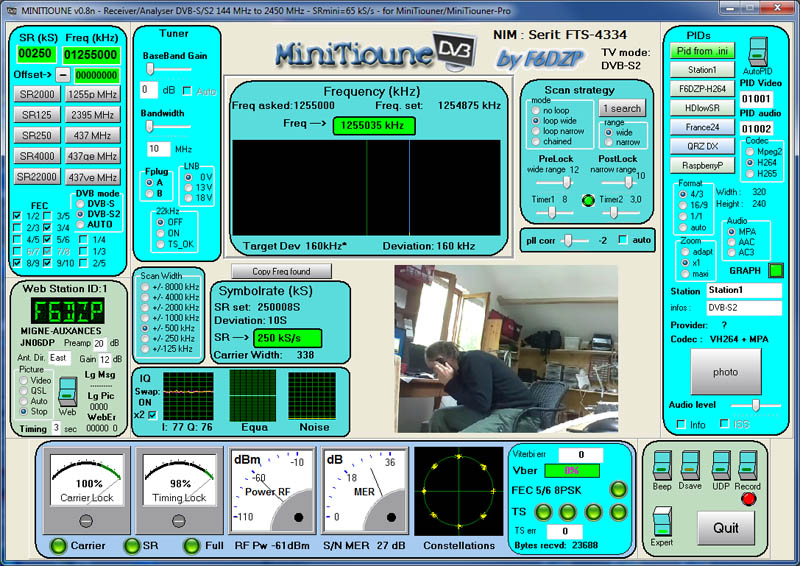Click the green GRAPH indicator square

click(776, 270)
